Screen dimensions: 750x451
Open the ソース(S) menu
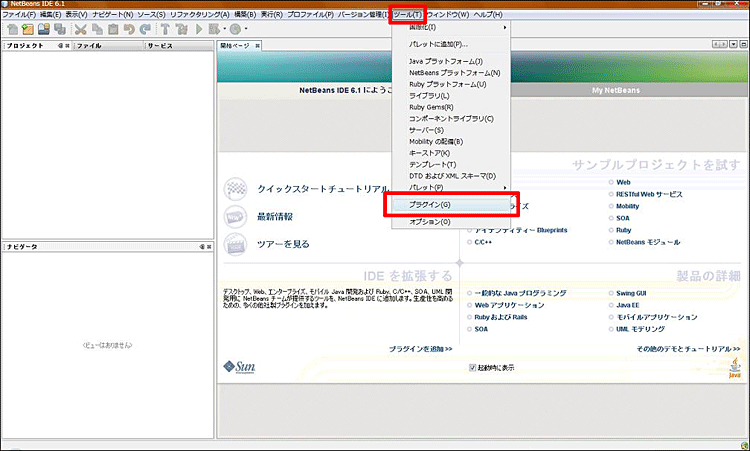[151, 14]
